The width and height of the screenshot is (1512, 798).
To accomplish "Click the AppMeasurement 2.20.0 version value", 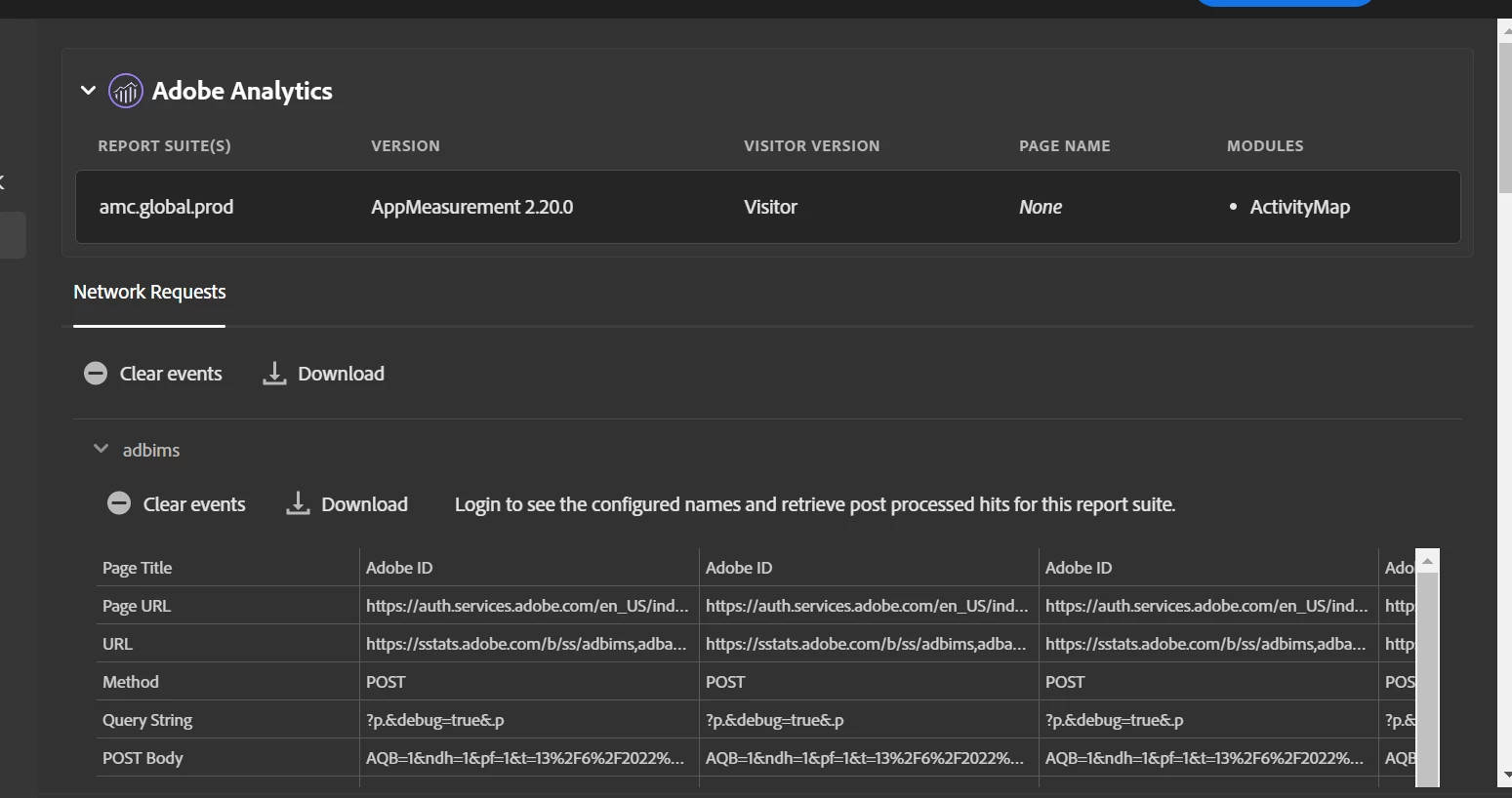I will point(471,207).
